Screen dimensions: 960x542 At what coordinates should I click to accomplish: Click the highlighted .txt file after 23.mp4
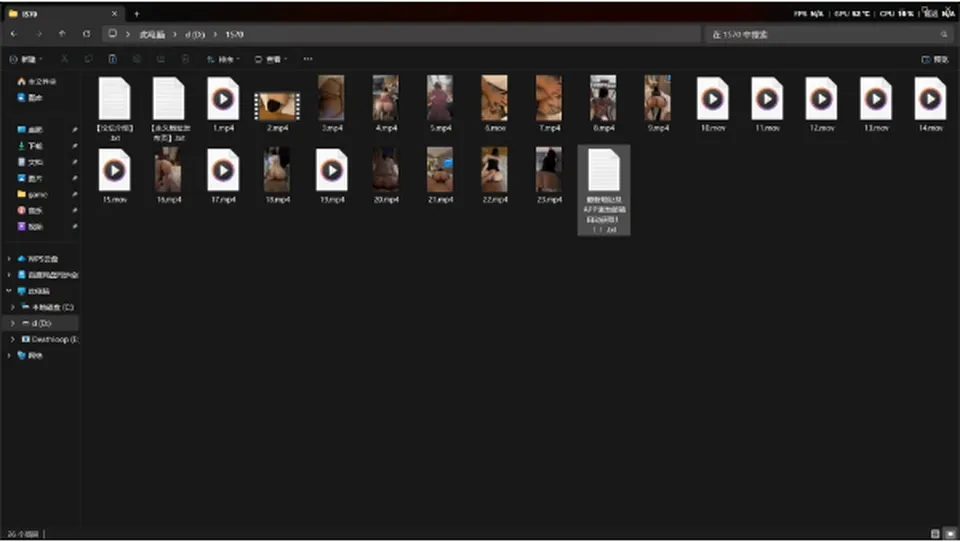pyautogui.click(x=604, y=190)
